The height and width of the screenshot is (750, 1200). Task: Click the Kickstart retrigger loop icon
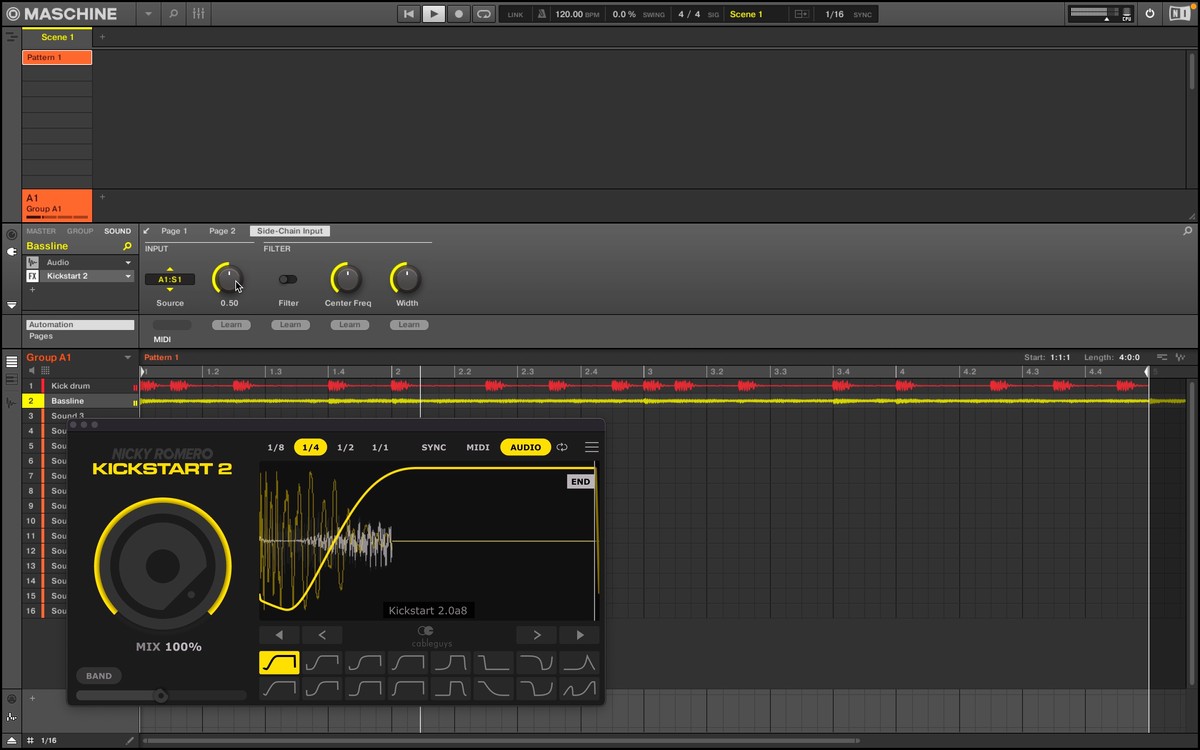point(562,447)
